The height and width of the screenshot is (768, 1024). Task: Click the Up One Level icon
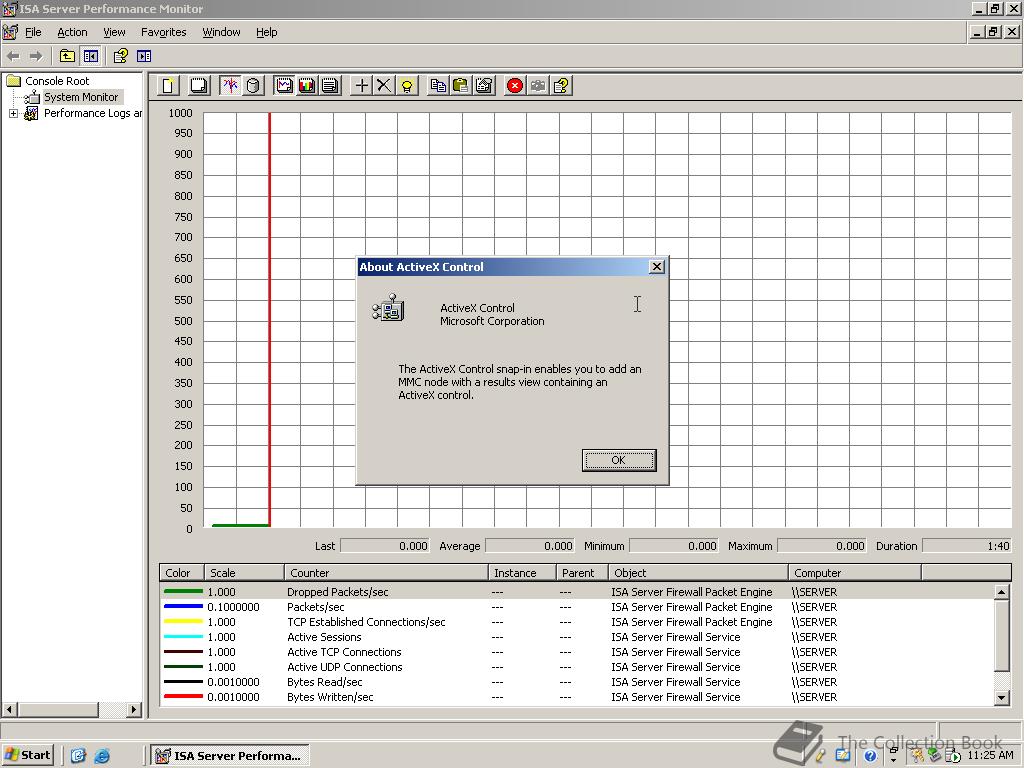pyautogui.click(x=67, y=56)
